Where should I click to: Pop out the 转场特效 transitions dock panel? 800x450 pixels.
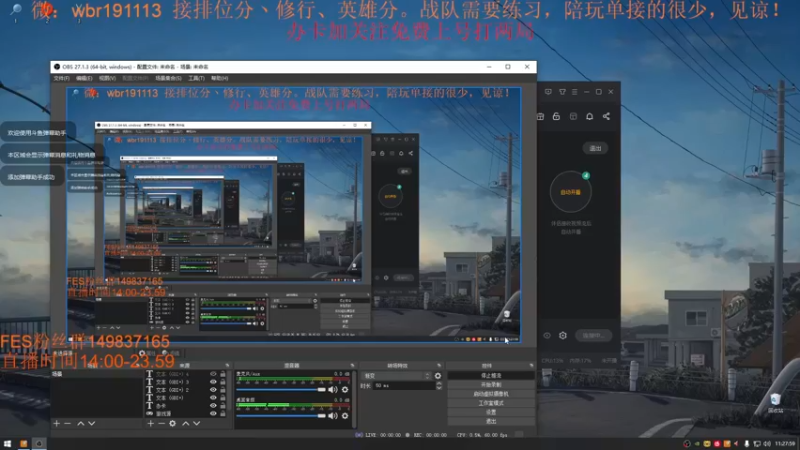pyautogui.click(x=439, y=365)
